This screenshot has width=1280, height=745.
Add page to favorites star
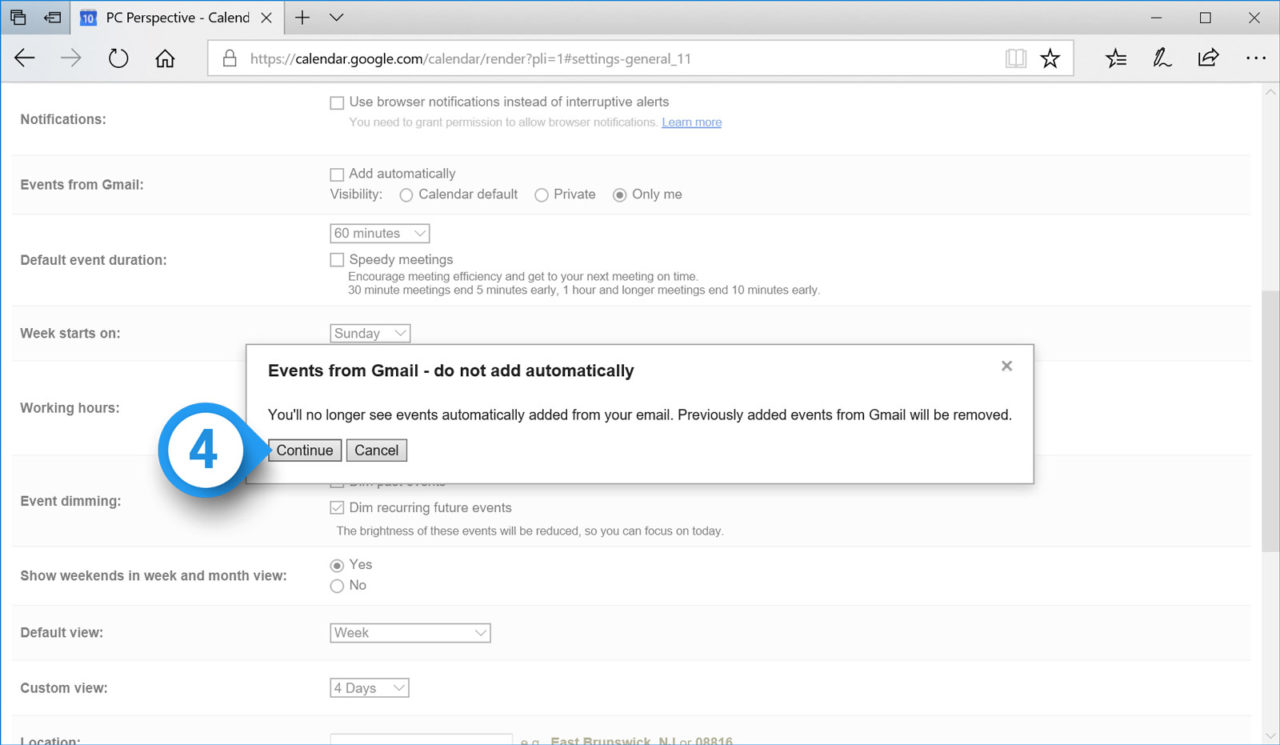point(1050,59)
